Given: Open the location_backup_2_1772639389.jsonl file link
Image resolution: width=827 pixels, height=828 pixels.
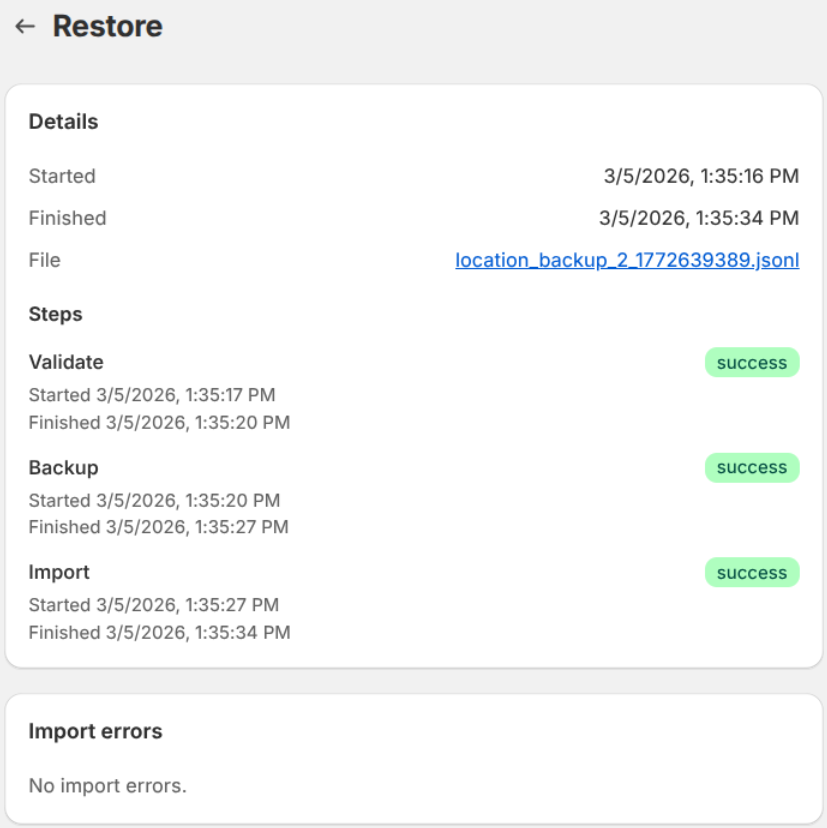Looking at the screenshot, I should [x=626, y=260].
